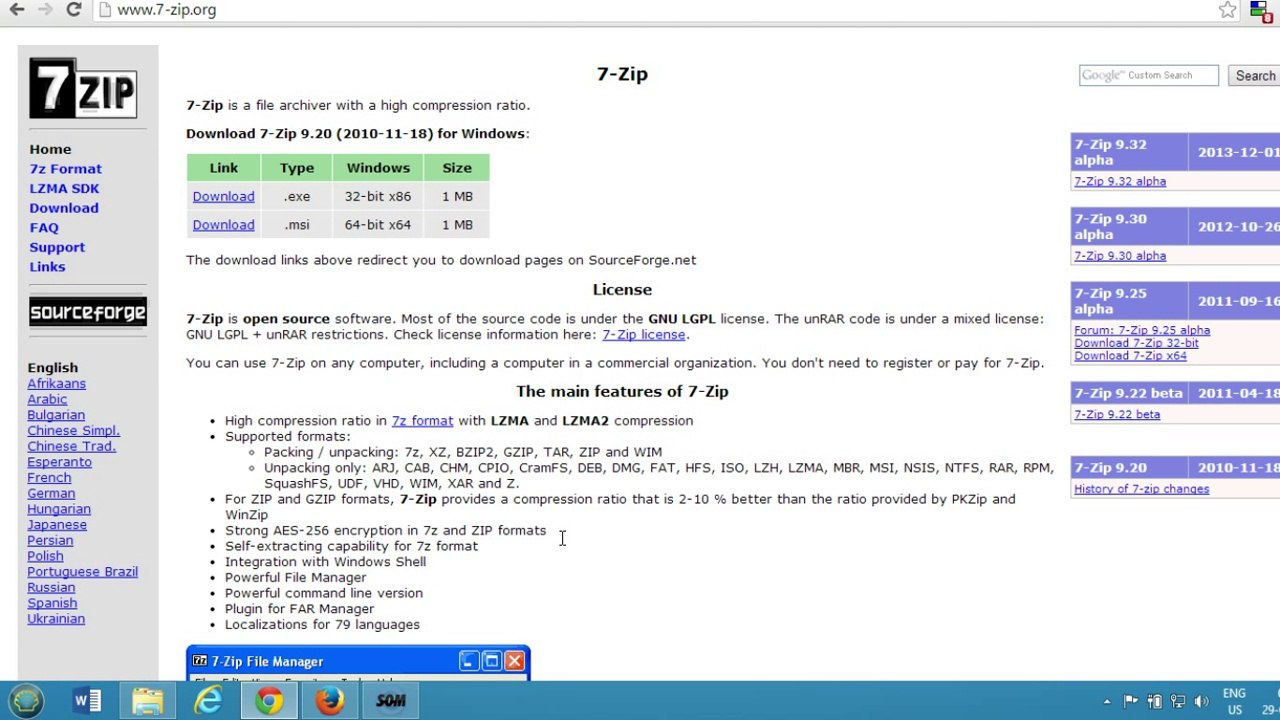The image size is (1280, 720).
Task: Open Firefox from the taskbar
Action: (x=330, y=701)
